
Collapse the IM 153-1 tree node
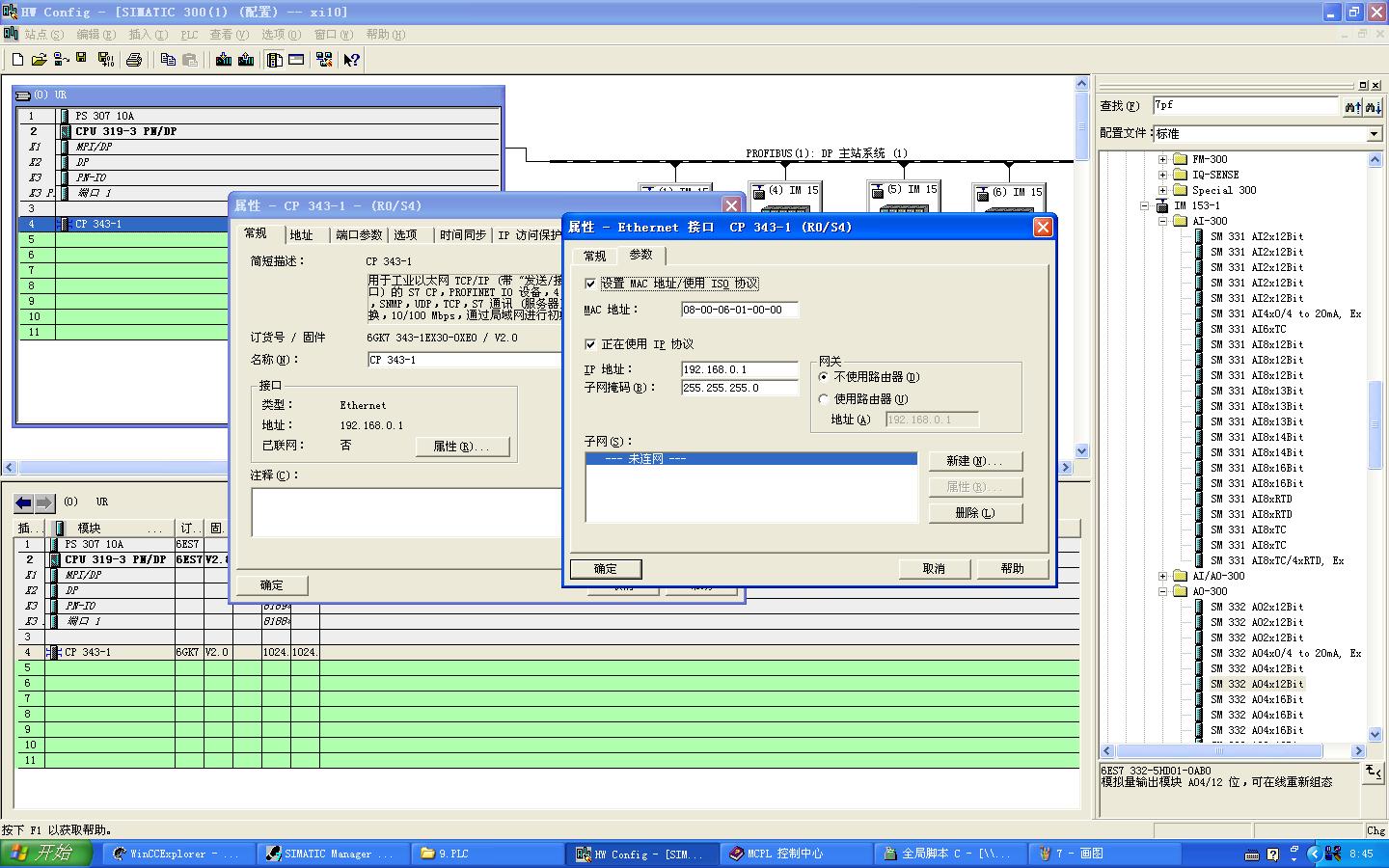1145,206
